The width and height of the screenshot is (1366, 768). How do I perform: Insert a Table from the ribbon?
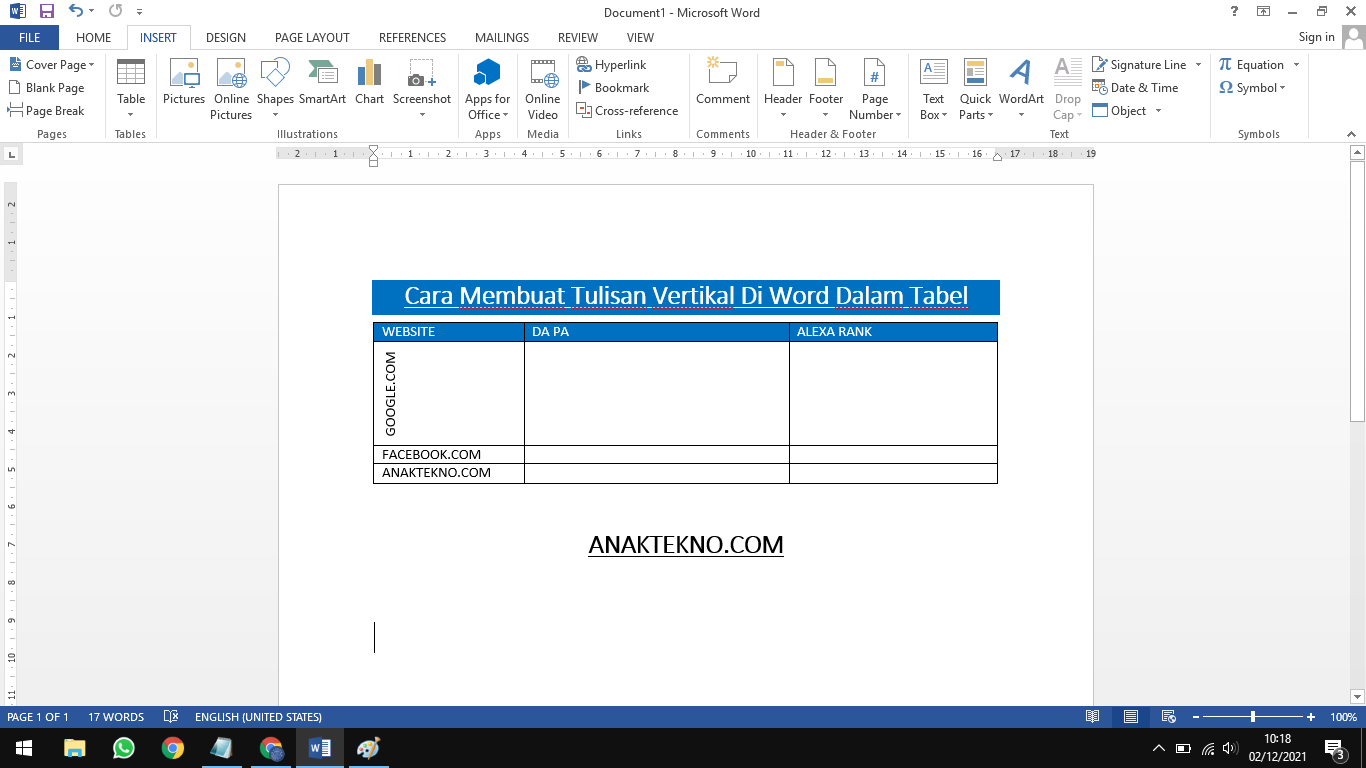pyautogui.click(x=131, y=89)
